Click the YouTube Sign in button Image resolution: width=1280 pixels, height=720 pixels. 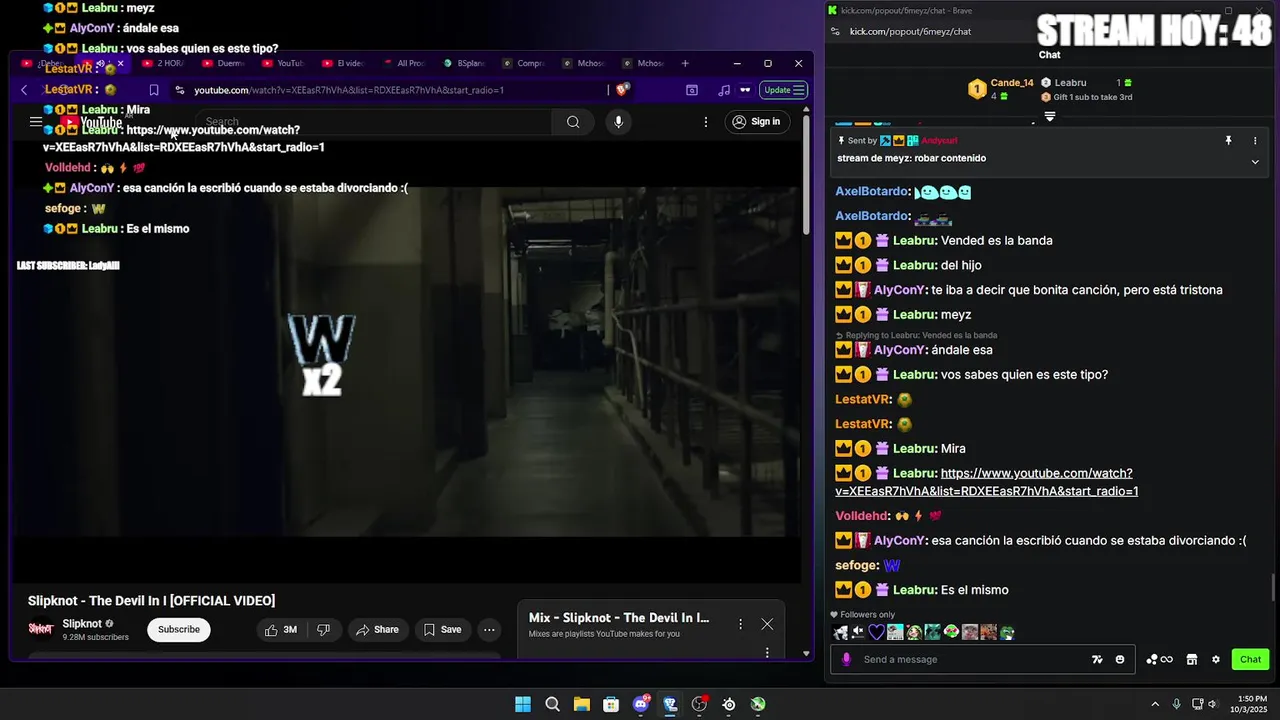tap(756, 122)
